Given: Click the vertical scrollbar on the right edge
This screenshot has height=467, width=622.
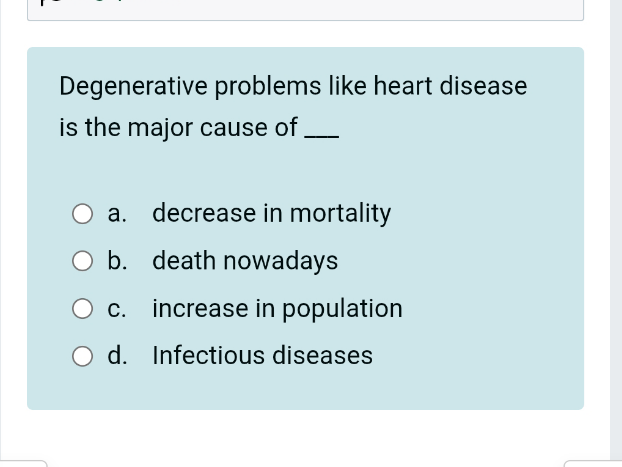Looking at the screenshot, I should coord(616,230).
